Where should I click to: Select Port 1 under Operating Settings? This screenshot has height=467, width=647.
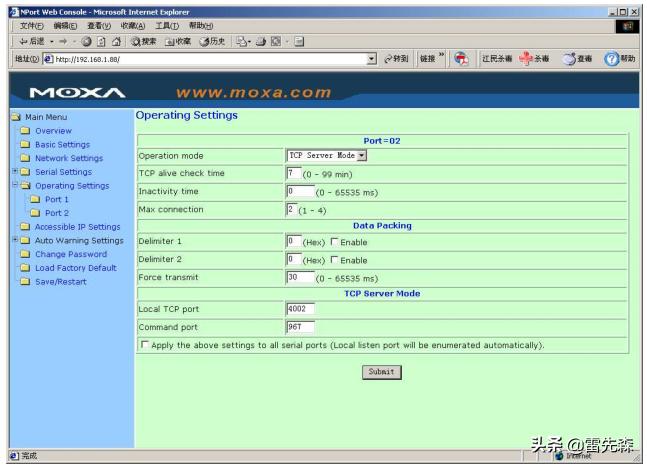pos(56,199)
